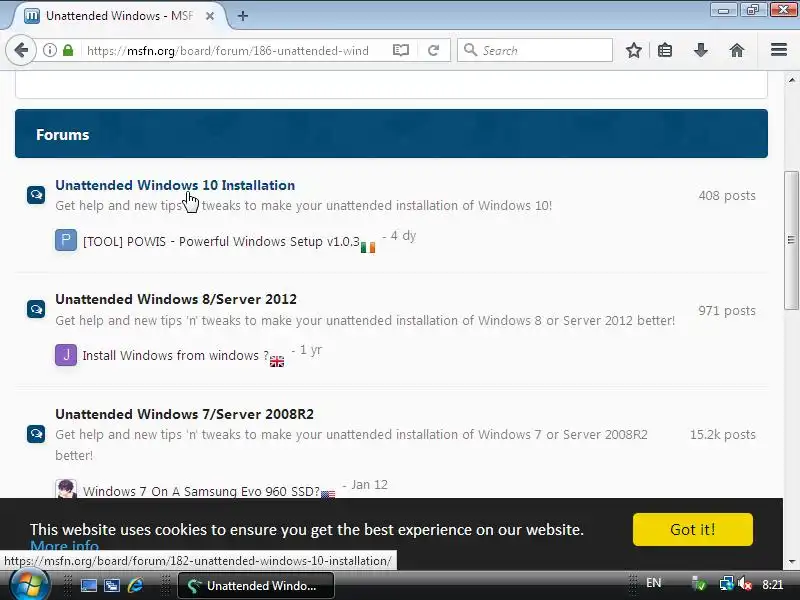Image resolution: width=800 pixels, height=600 pixels.
Task: Open the purple 'J' user avatar
Action: point(66,355)
